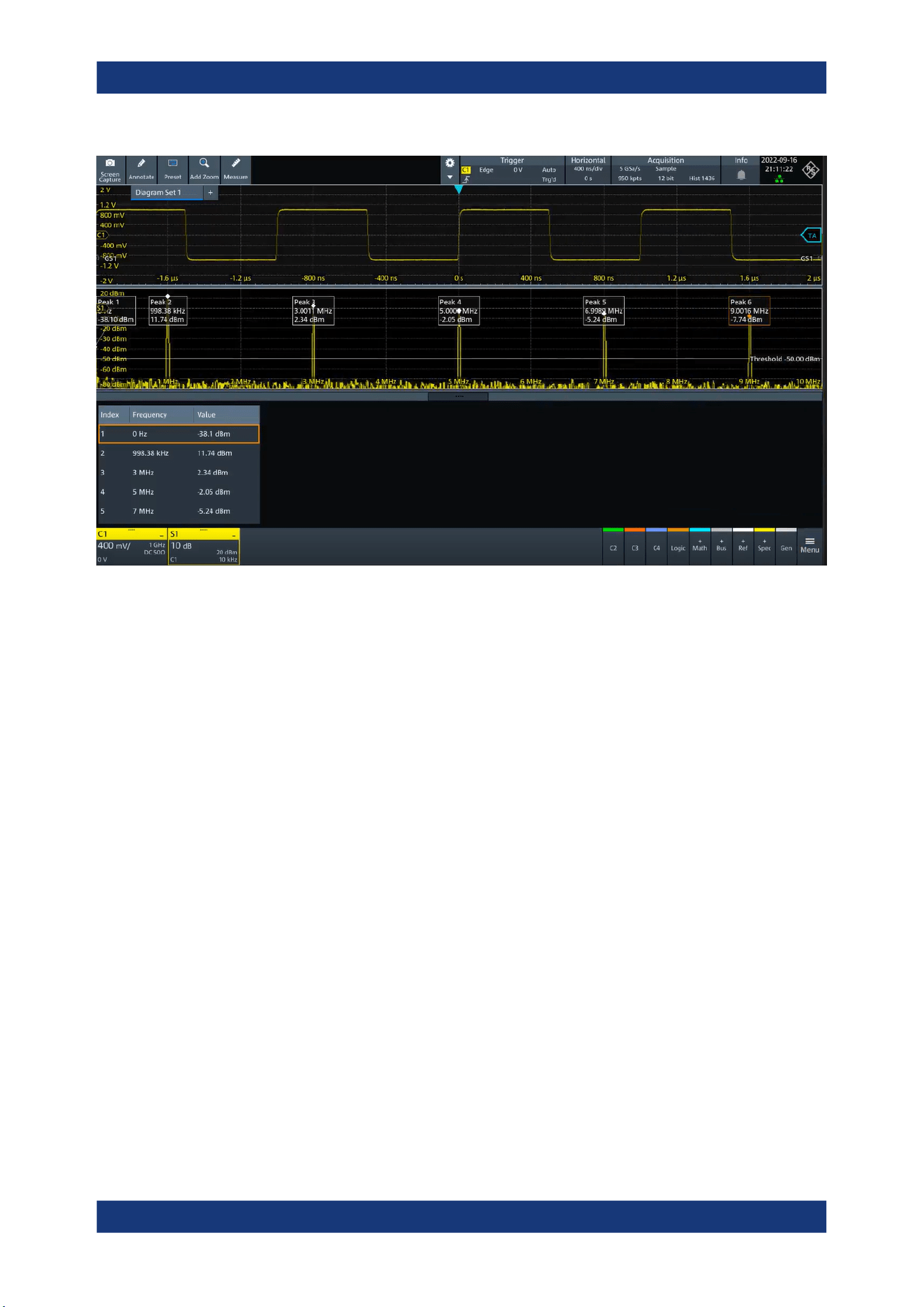Click the Peak 4 label -2.05 dBm
Image resolution: width=924 pixels, height=1307 pixels.
click(x=459, y=311)
